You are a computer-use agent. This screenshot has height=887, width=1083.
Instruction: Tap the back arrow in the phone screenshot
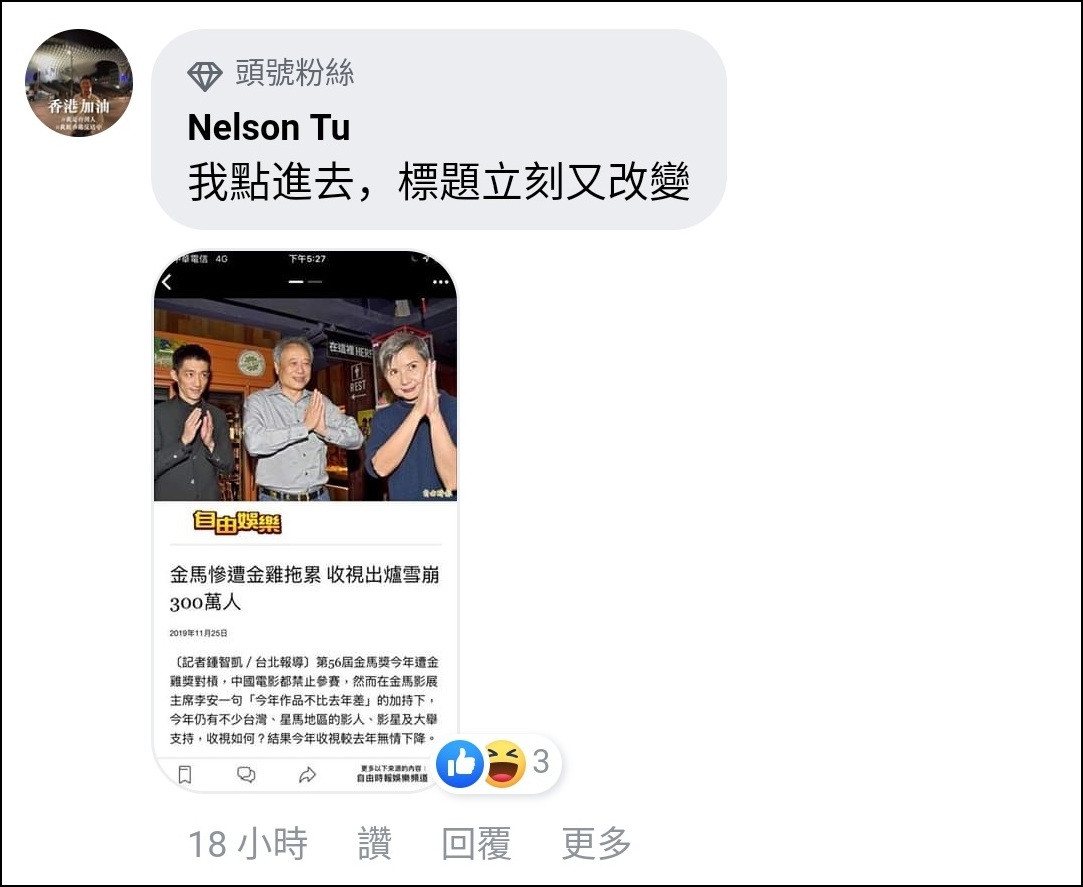click(x=167, y=282)
